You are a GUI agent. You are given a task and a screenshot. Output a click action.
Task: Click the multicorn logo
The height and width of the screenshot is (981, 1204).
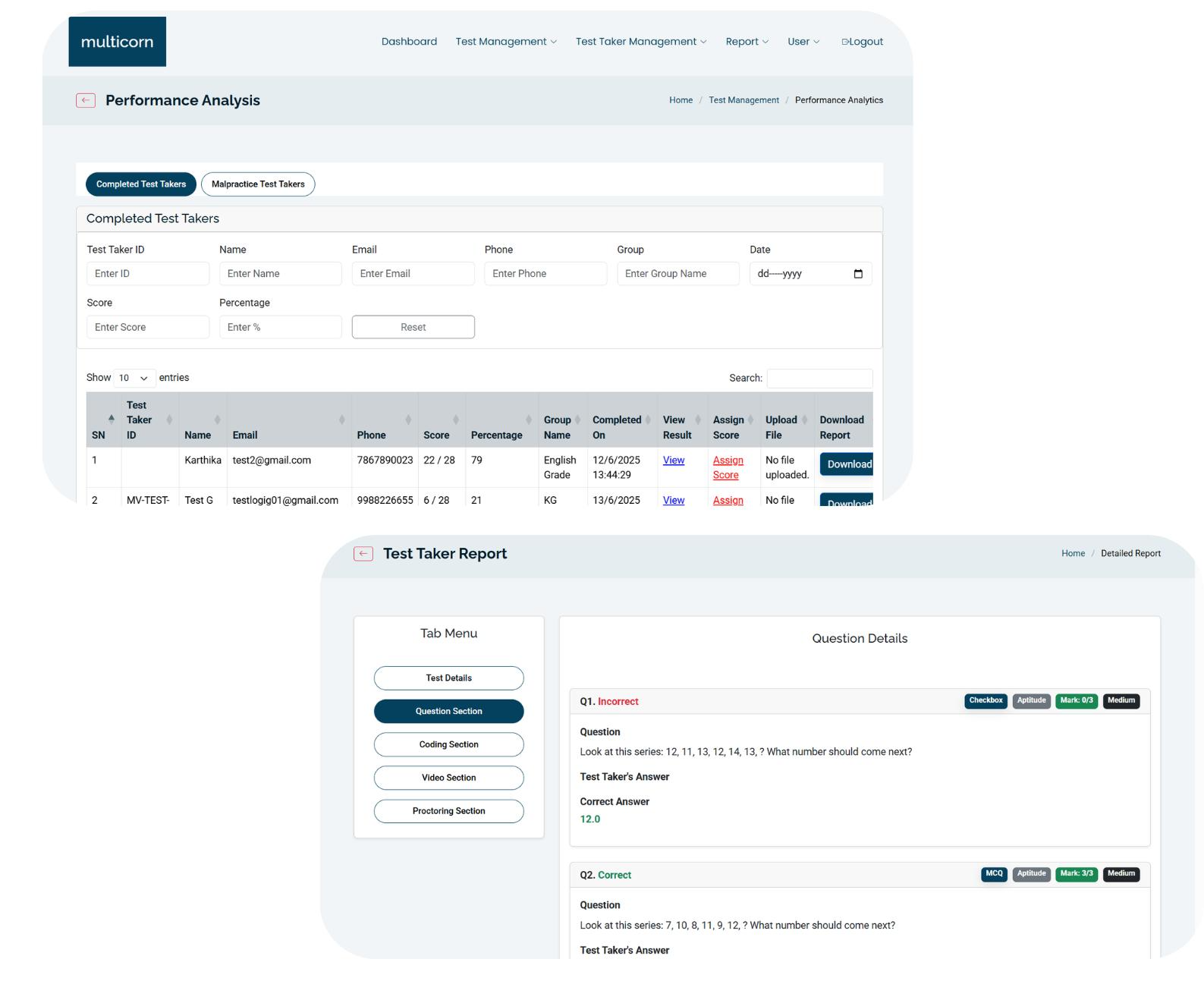117,42
